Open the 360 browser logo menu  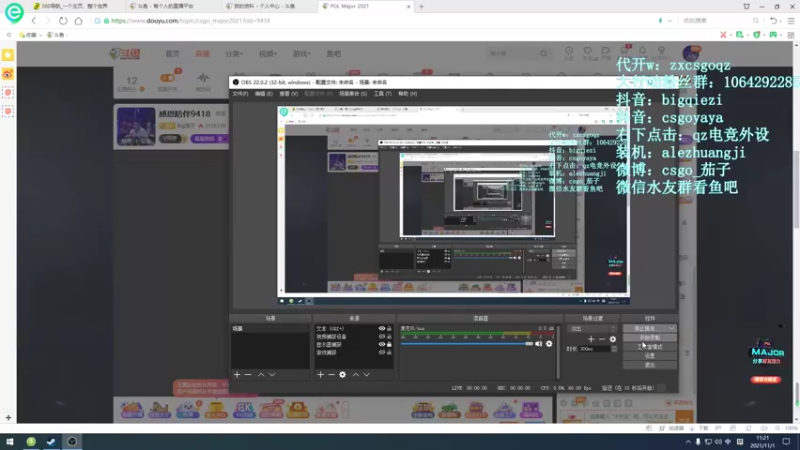click(x=14, y=12)
